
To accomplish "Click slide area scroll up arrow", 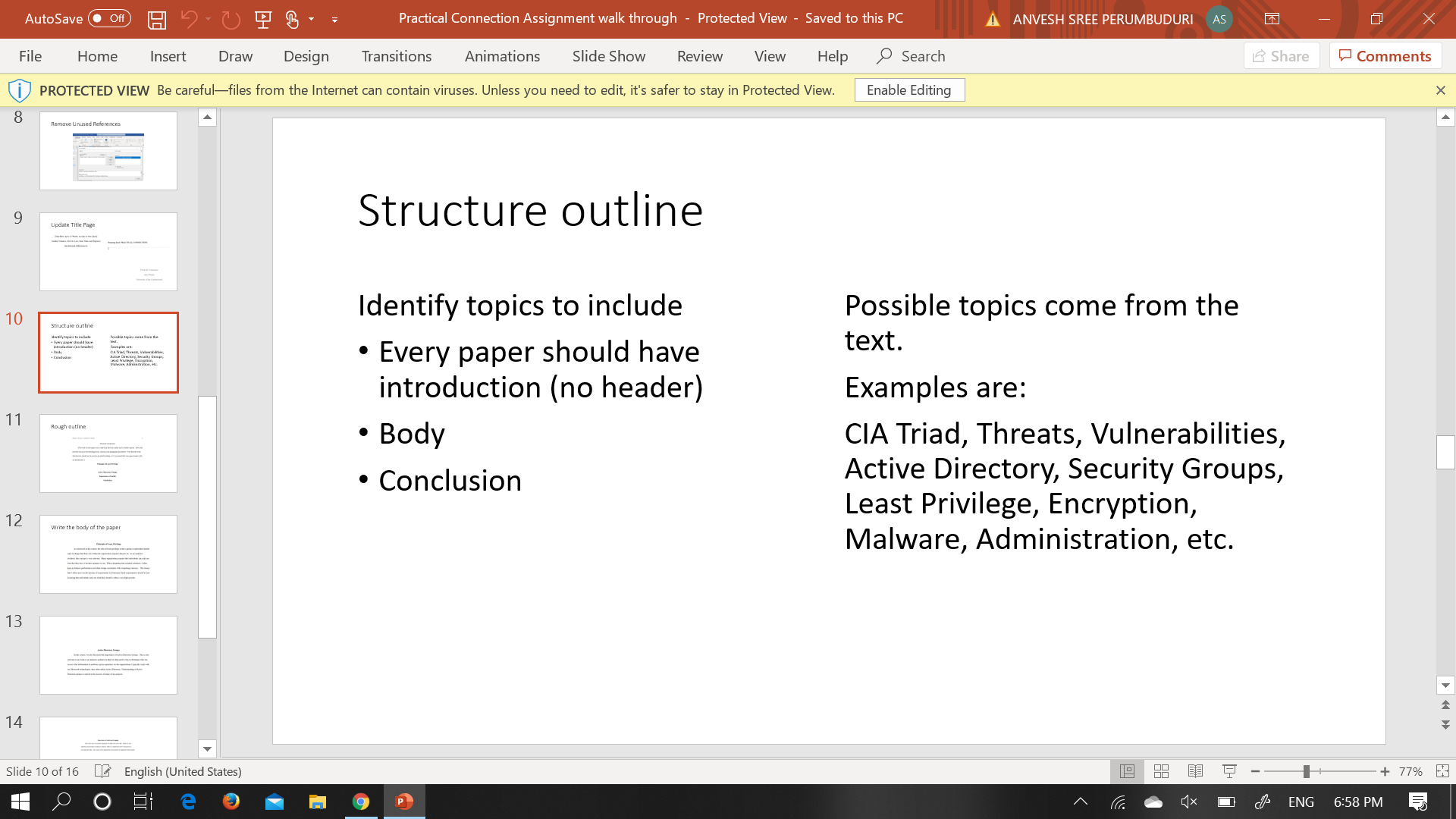I will pos(1445,117).
